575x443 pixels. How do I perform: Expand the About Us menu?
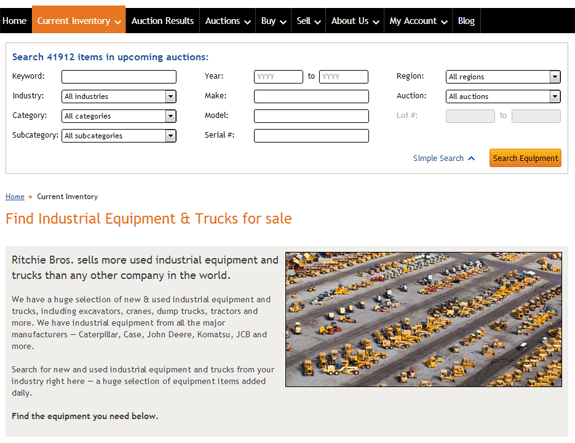(x=355, y=21)
